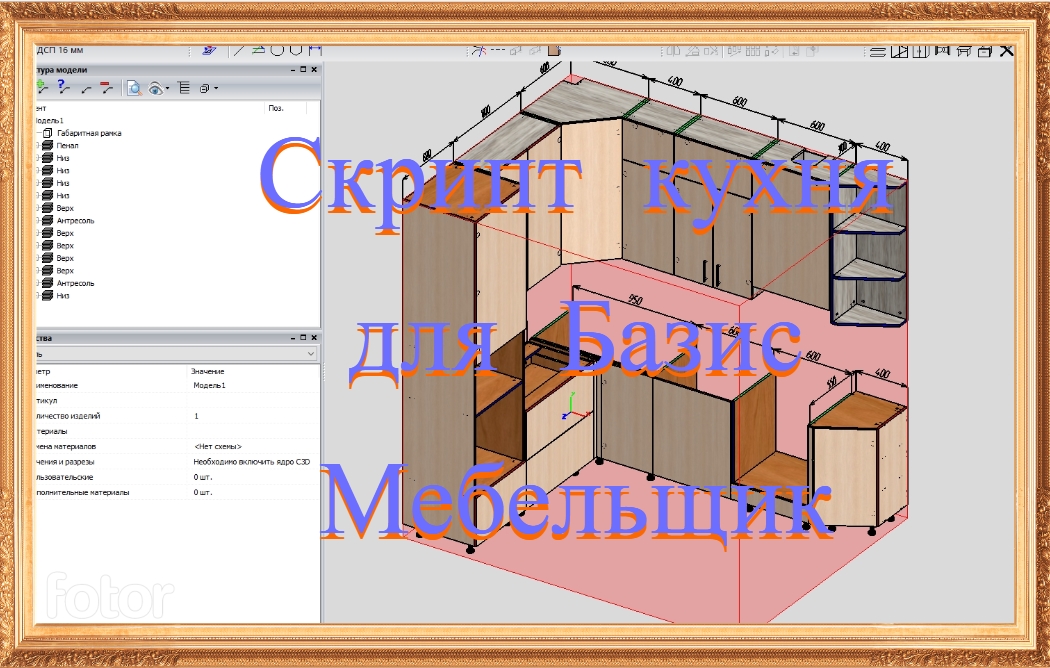Image resolution: width=1050 pixels, height=668 pixels.
Task: Click the diagonal-split view icon in right toolbar
Action: [899, 51]
